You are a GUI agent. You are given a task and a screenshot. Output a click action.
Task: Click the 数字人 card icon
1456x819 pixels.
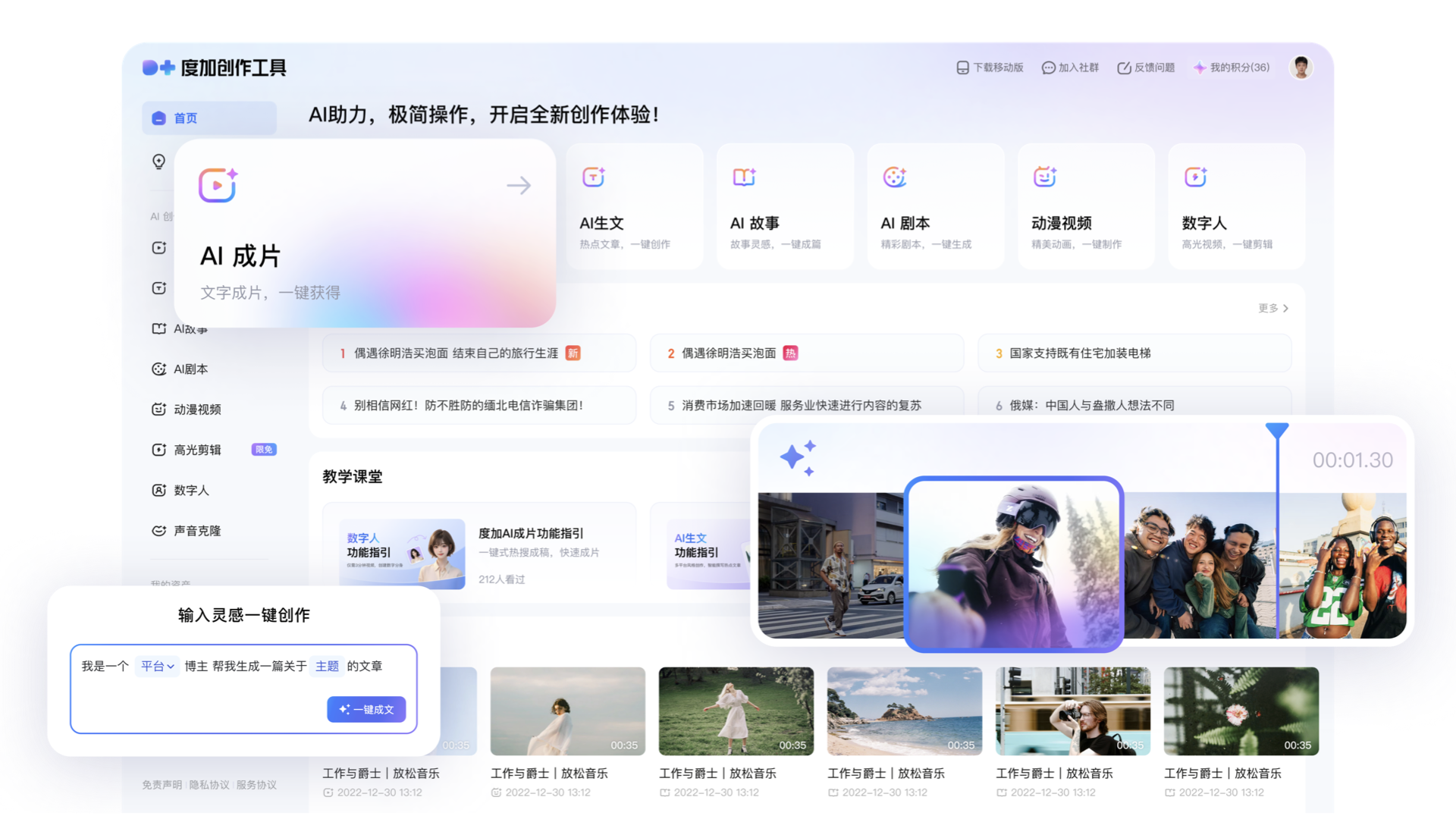pos(1196,177)
